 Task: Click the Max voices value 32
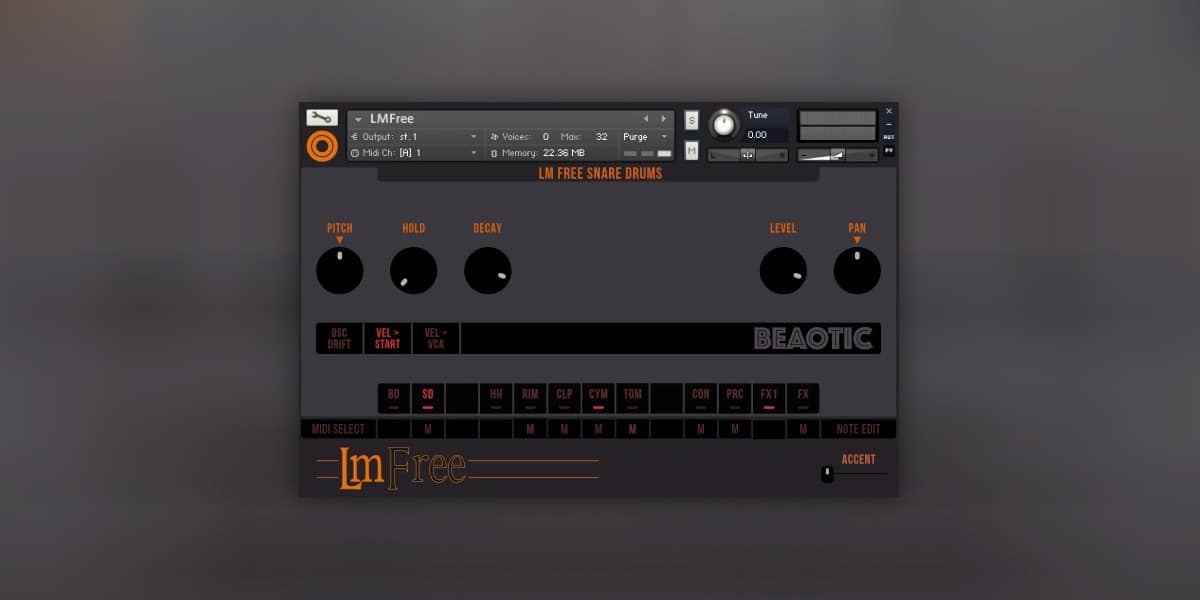tap(601, 136)
